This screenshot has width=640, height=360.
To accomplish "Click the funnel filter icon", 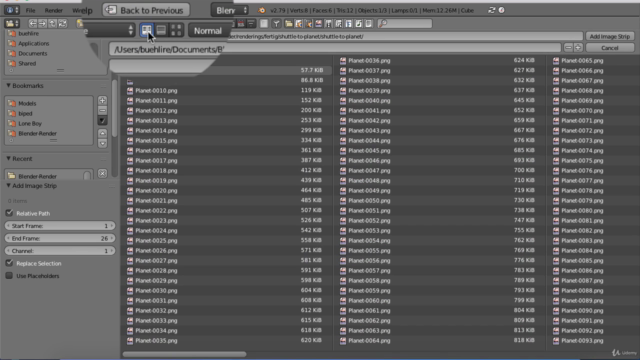I will click(x=276, y=24).
